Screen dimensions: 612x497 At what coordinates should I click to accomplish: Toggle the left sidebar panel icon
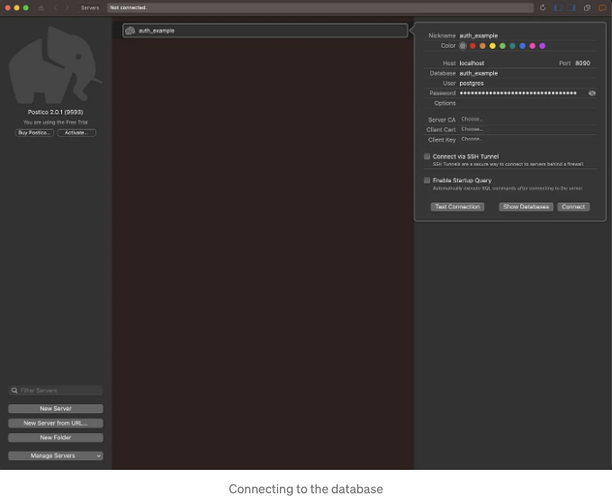pyautogui.click(x=559, y=8)
